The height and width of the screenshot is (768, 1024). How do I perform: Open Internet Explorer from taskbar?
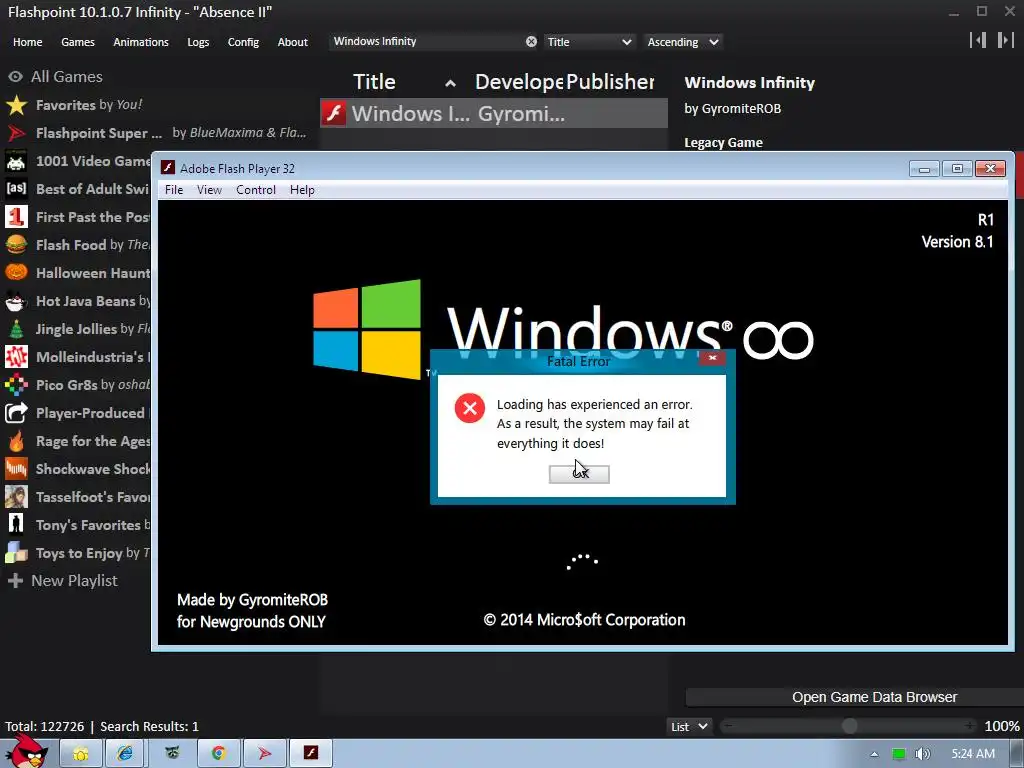tap(124, 753)
